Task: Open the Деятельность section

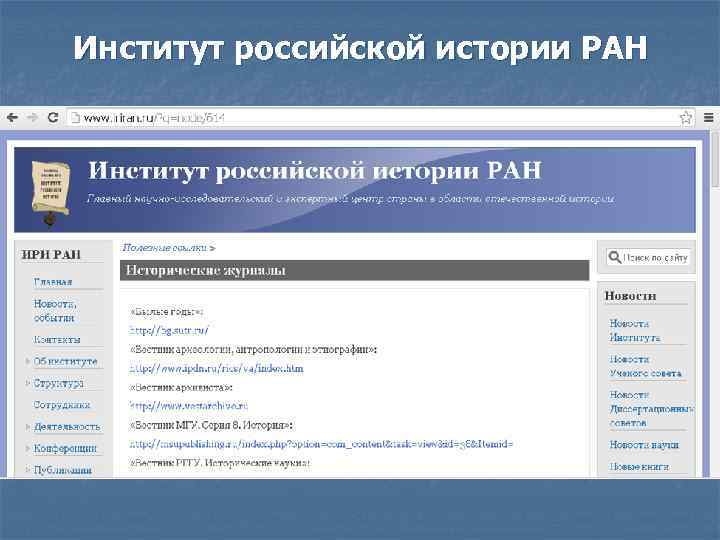Action: (67, 427)
